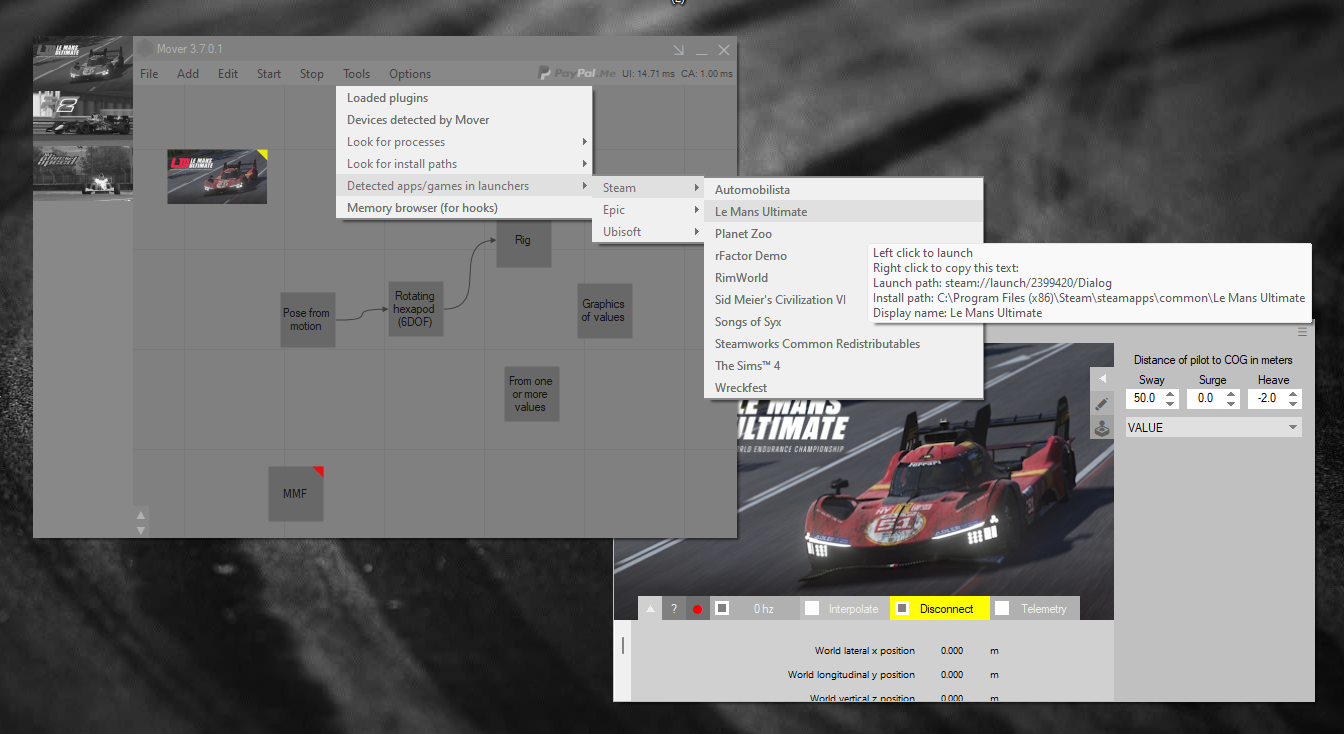This screenshot has width=1344, height=734.
Task: Toggle the 0 hz checkbox
Action: point(722,608)
